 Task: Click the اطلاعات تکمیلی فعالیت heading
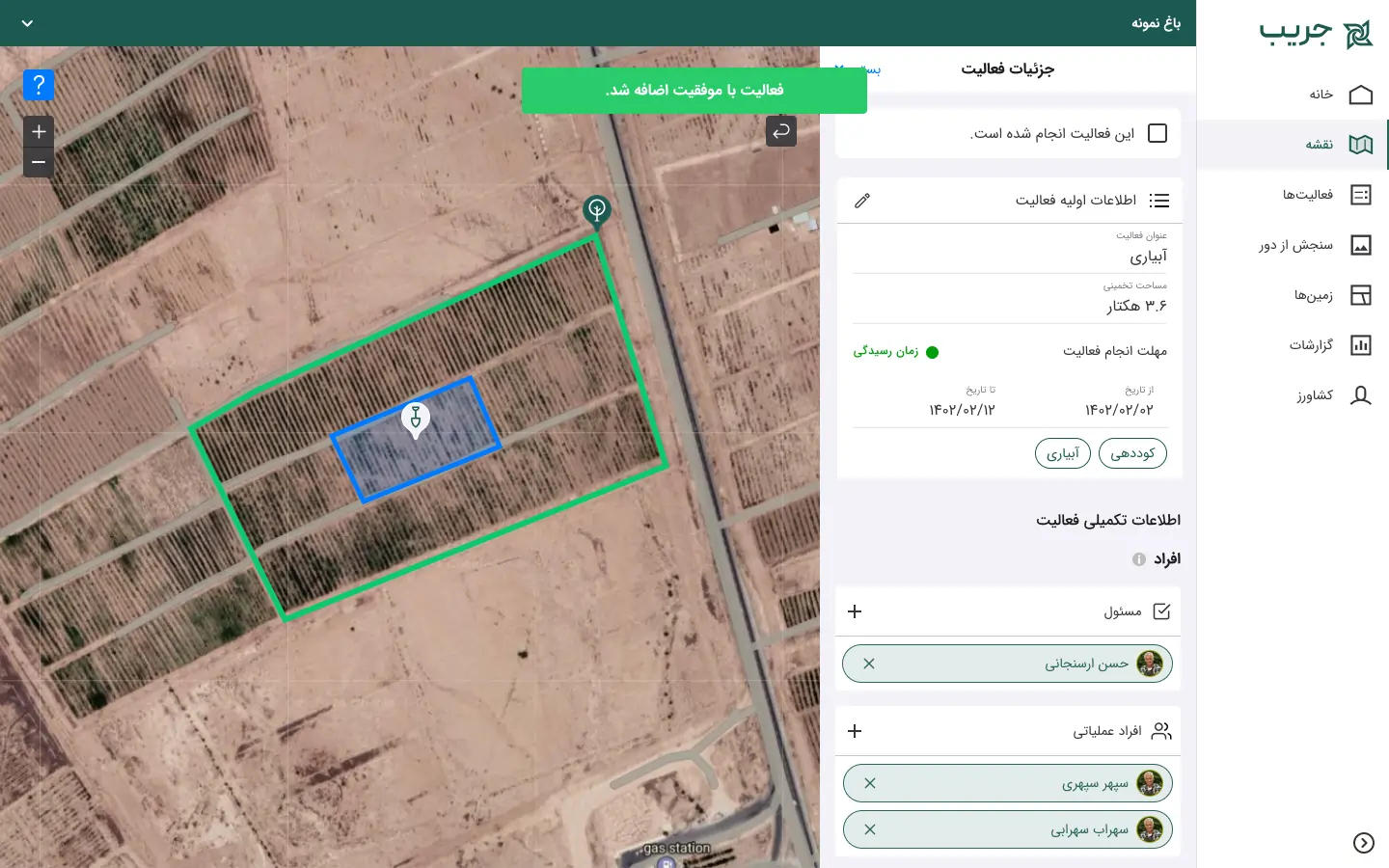pyautogui.click(x=1108, y=520)
